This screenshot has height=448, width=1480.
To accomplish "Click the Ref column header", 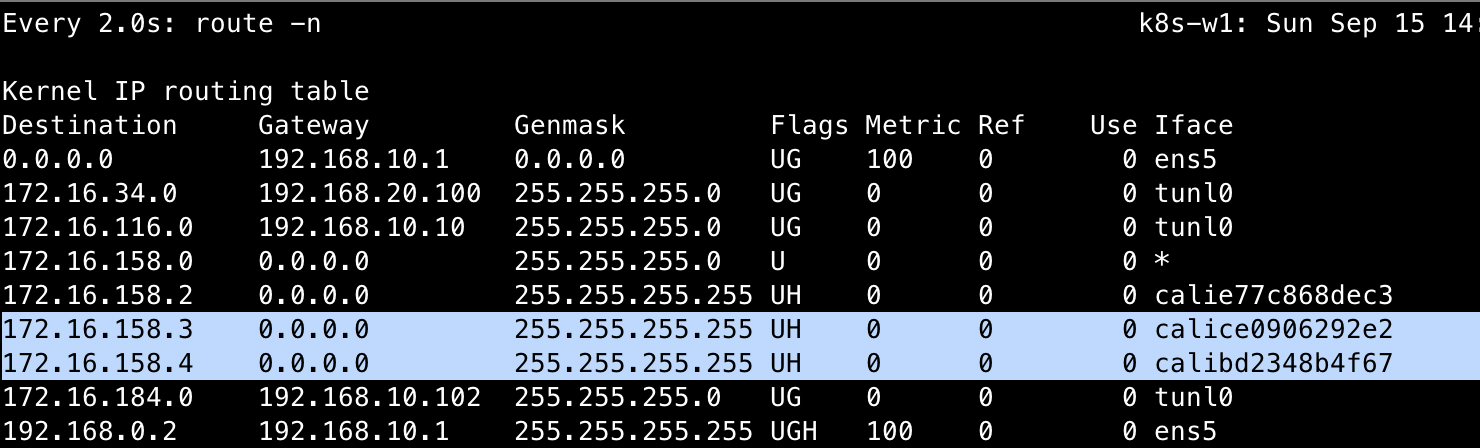I will coord(1002,125).
